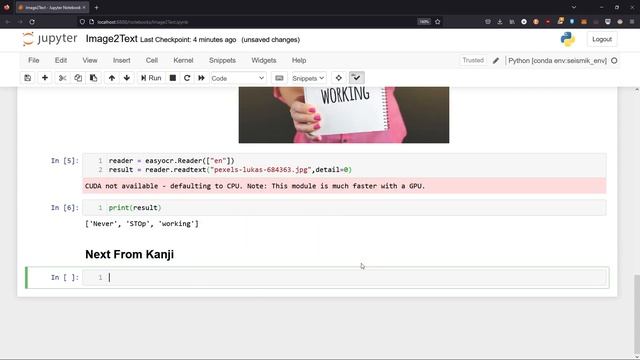
Task: Open the cell type Code dropdown
Action: pos(238,78)
